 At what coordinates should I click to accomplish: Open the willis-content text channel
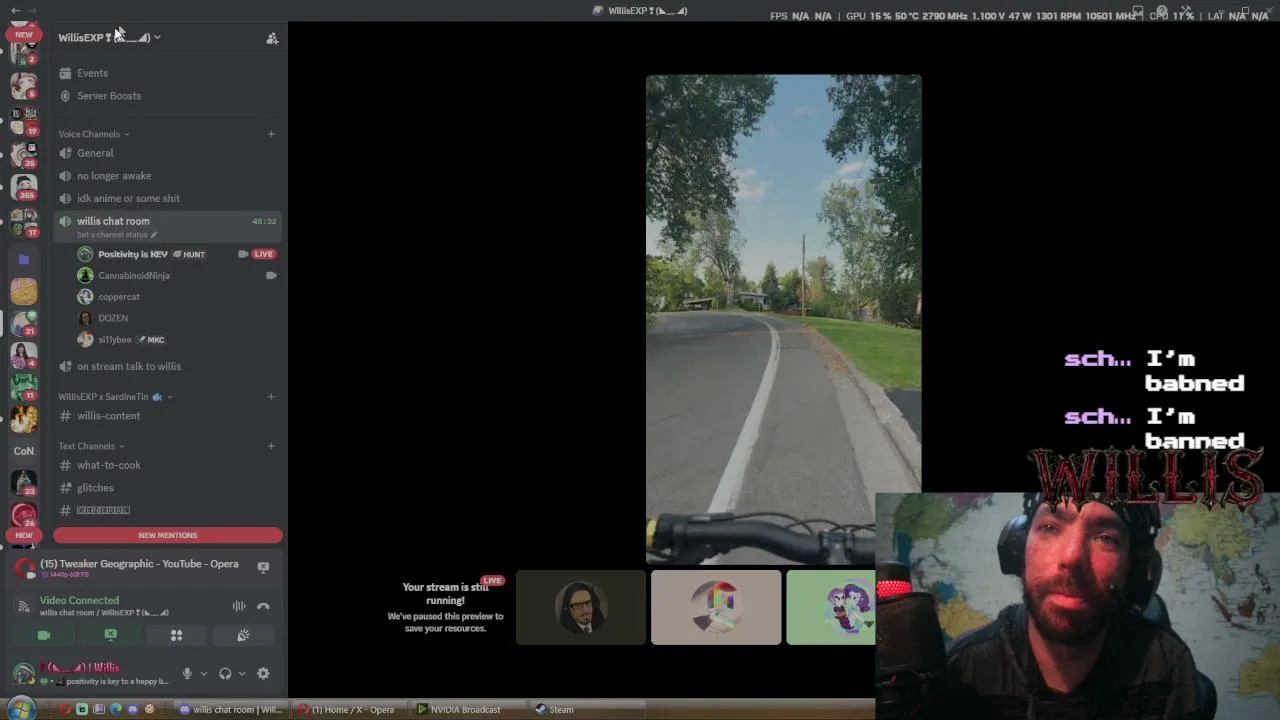pyautogui.click(x=167, y=416)
